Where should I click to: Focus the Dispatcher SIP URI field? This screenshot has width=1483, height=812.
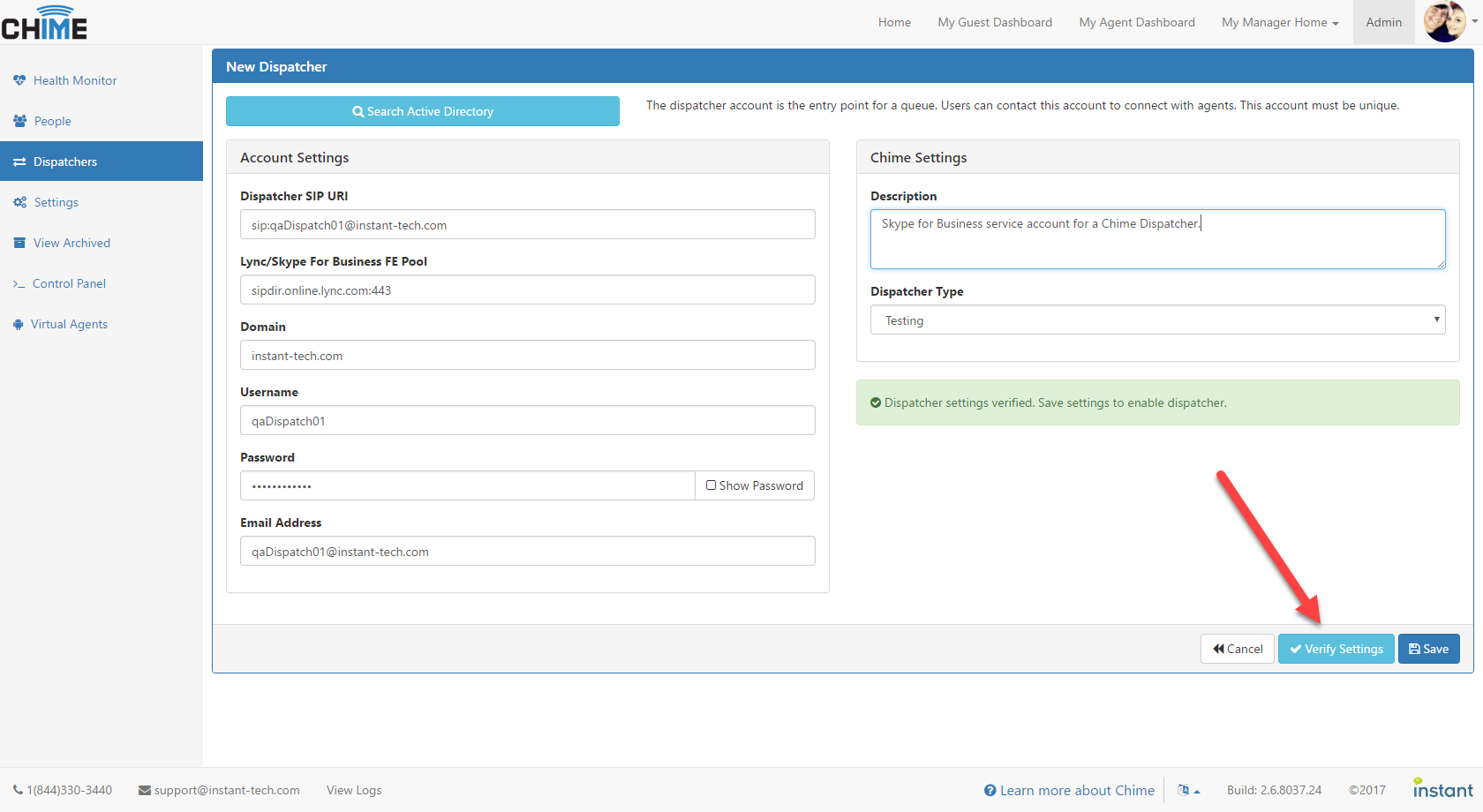click(x=528, y=224)
